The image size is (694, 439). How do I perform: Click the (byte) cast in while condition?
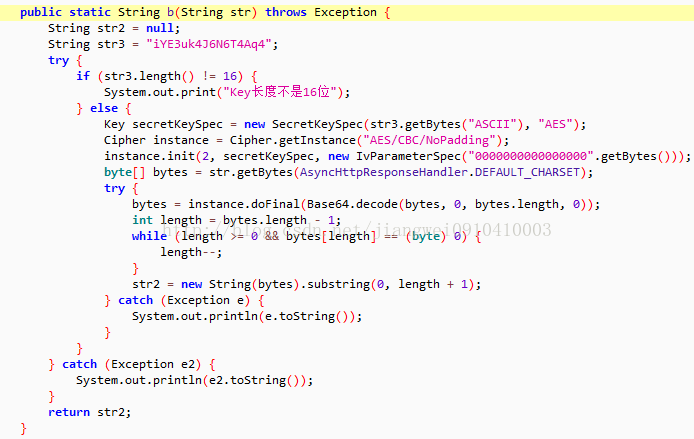pos(426,236)
